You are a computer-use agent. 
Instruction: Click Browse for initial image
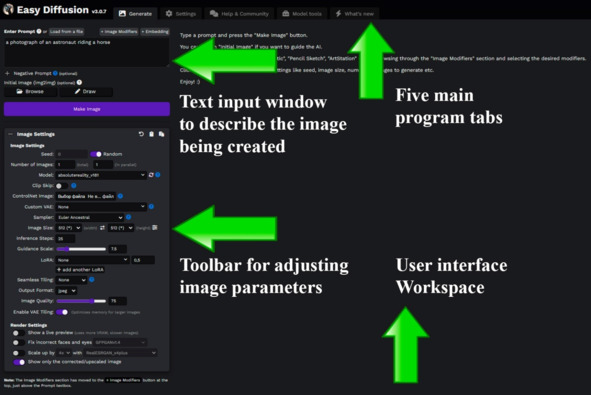[31, 92]
